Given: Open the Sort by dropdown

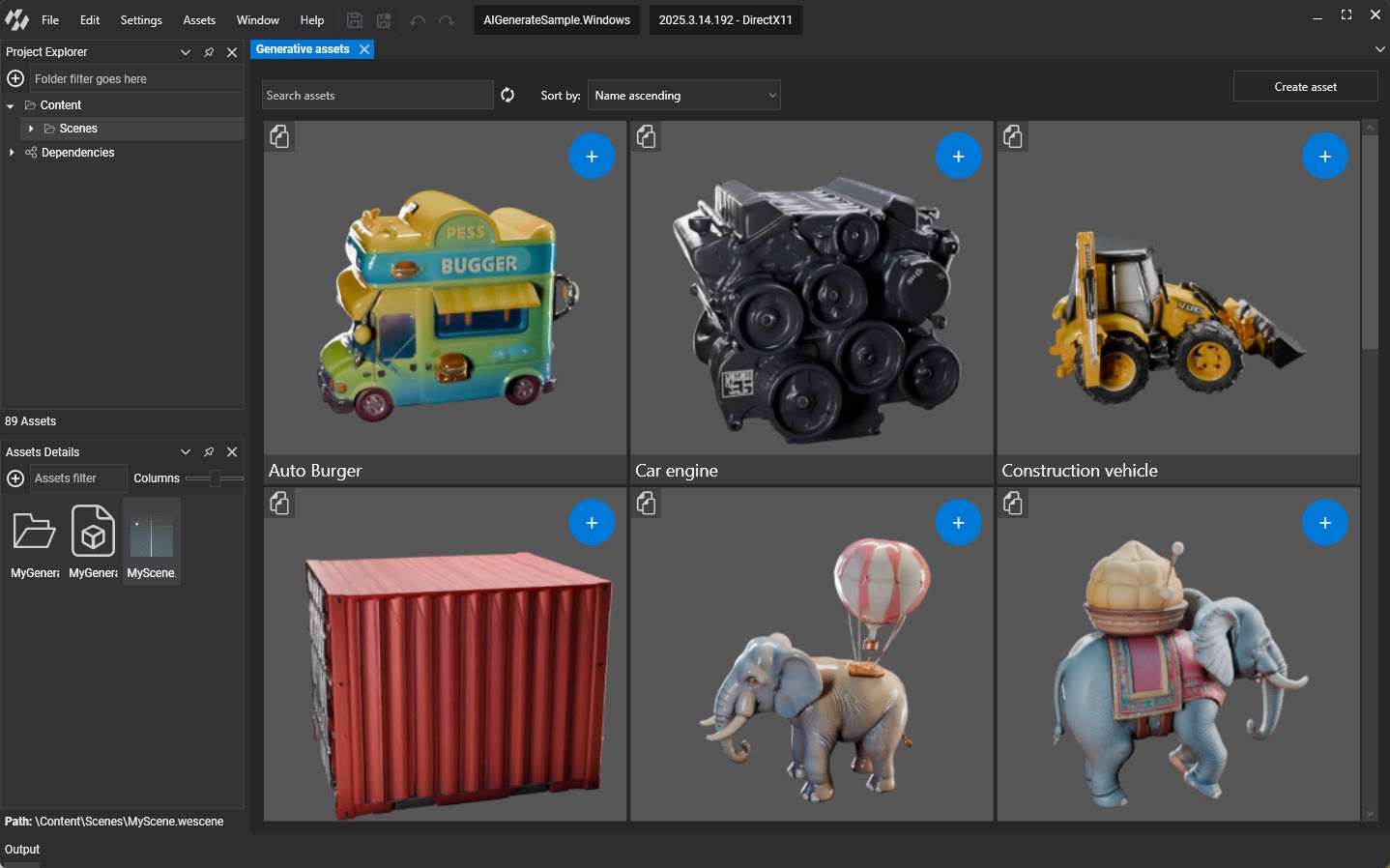Looking at the screenshot, I should pyautogui.click(x=683, y=96).
